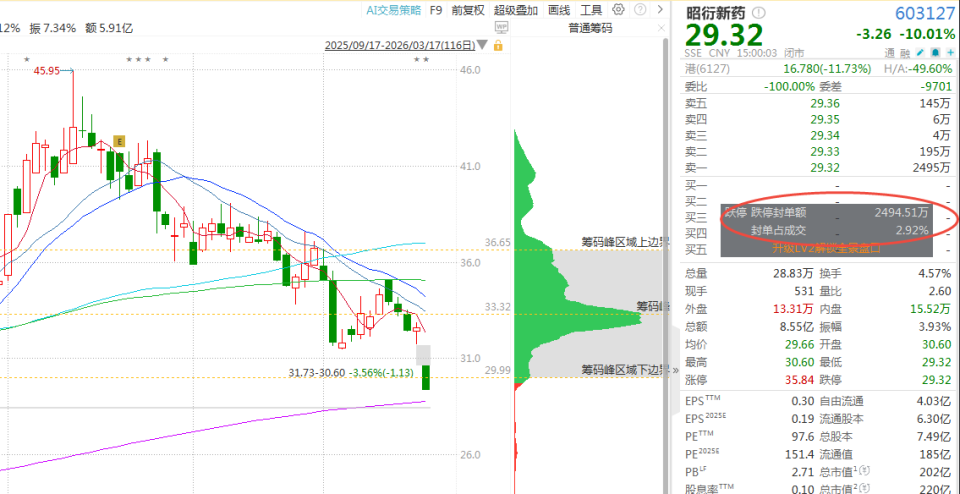Click the gap label 31.73-30.60 -3.56%
Viewport: 960px width, 494px height.
[351, 372]
